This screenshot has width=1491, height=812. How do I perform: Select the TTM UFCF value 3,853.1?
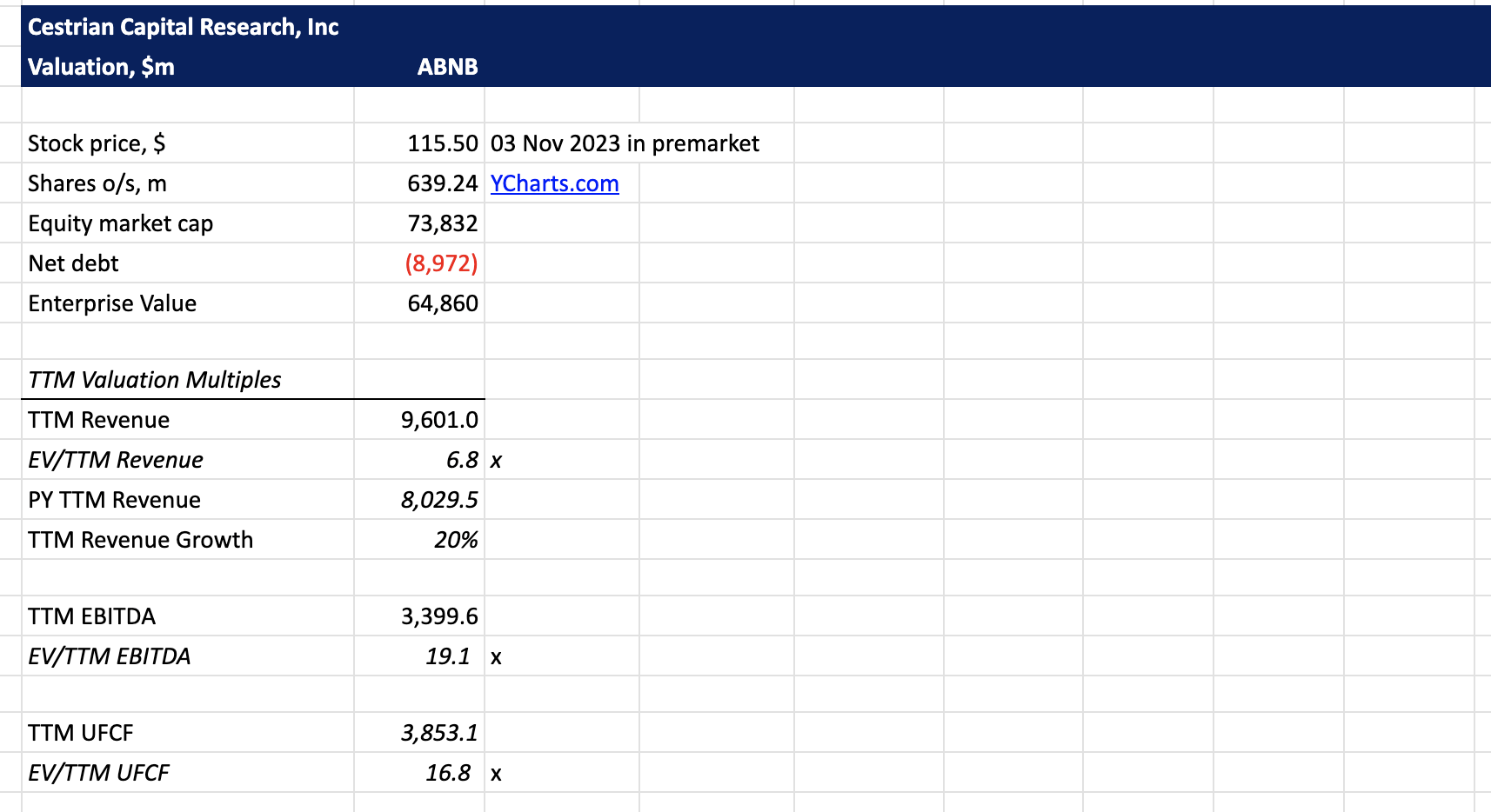pyautogui.click(x=439, y=733)
